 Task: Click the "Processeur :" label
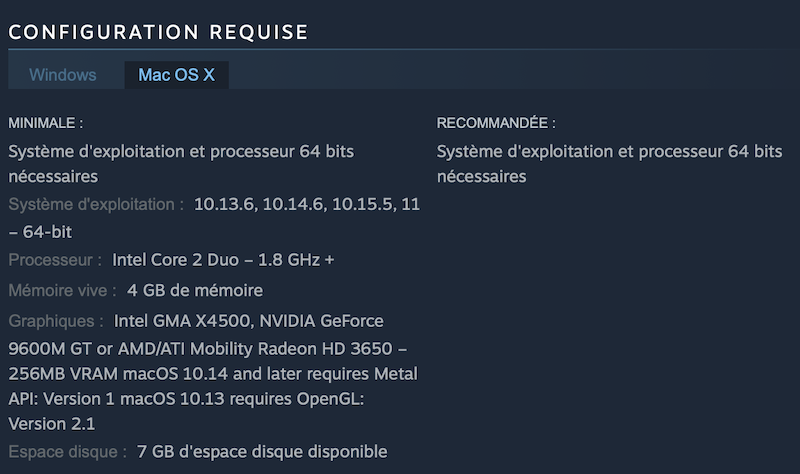click(55, 260)
